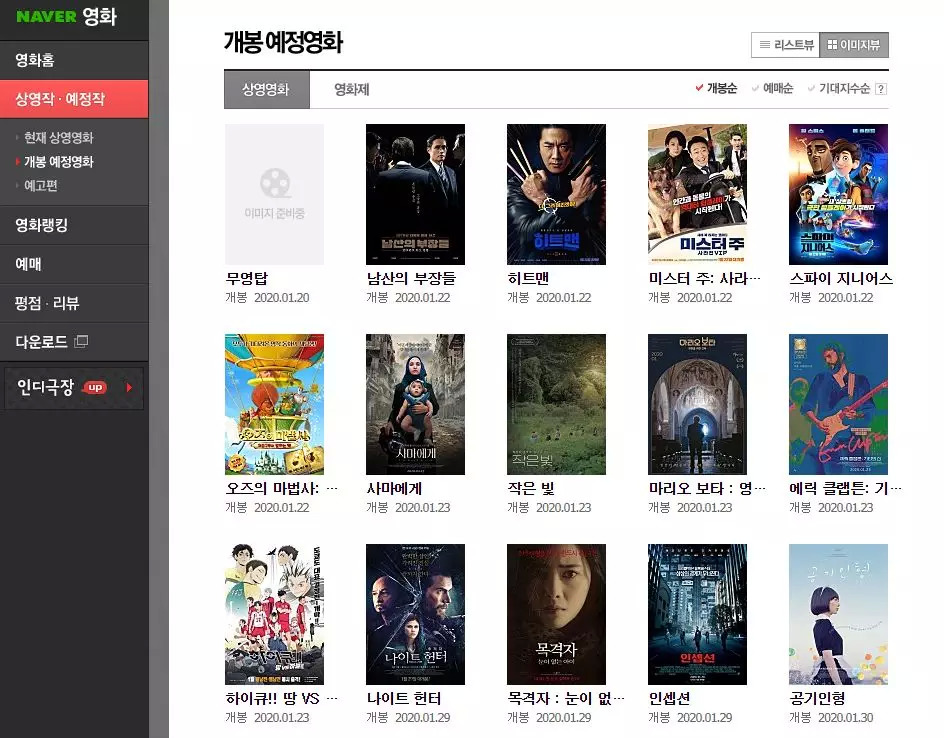Image resolution: width=944 pixels, height=738 pixels.
Task: Open the 남산의 부장들 title link
Action: [x=411, y=279]
